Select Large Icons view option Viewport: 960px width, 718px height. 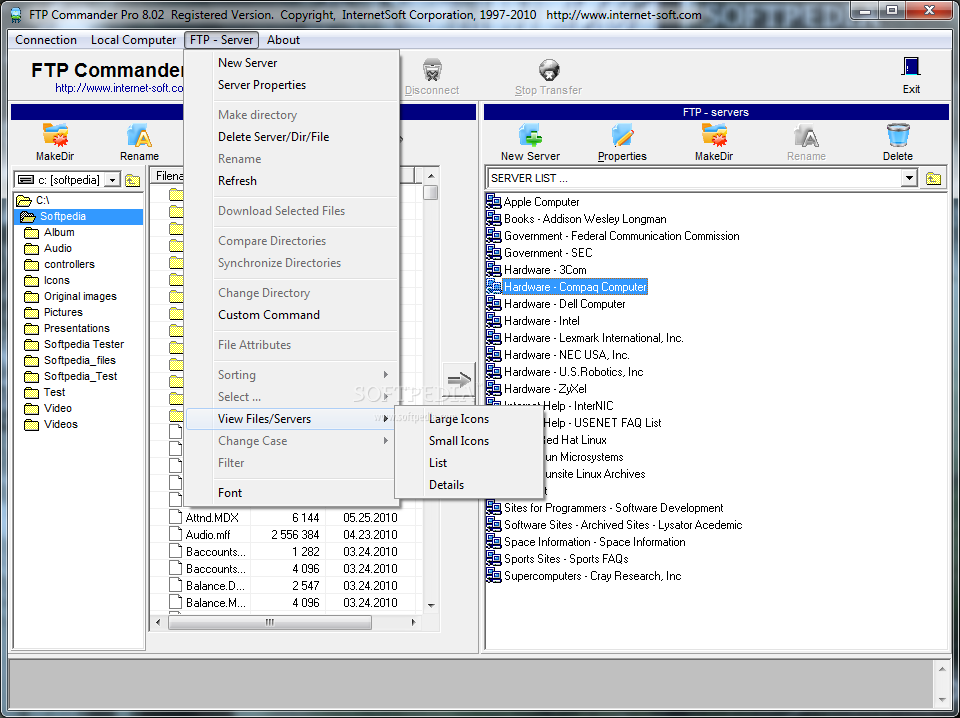pos(468,419)
